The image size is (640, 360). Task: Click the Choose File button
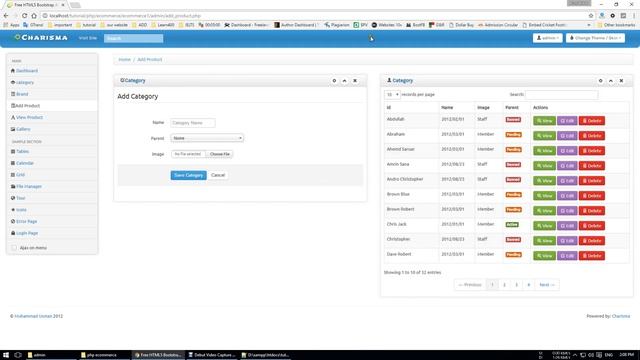click(x=220, y=154)
